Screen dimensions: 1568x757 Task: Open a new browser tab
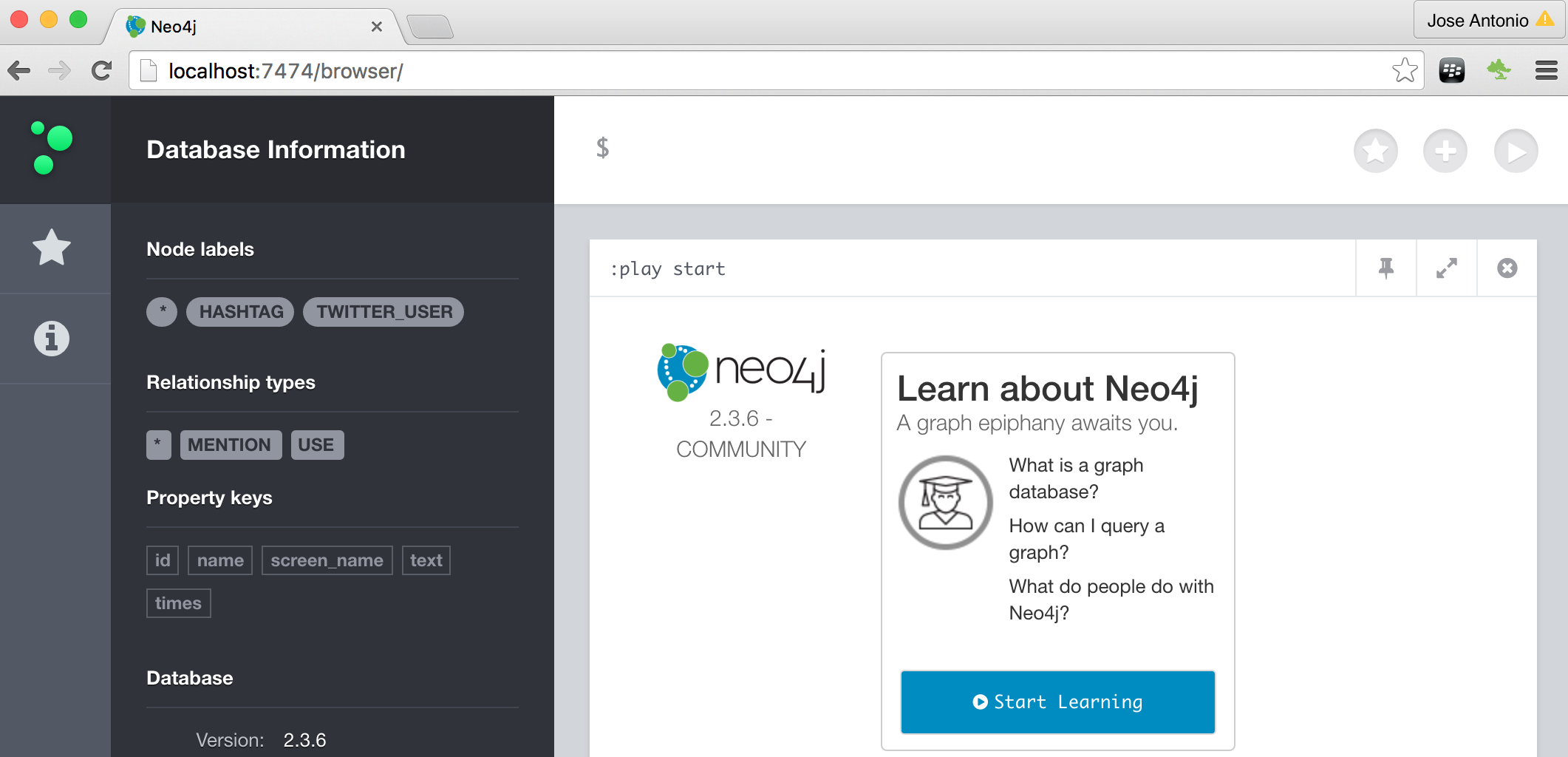(429, 27)
